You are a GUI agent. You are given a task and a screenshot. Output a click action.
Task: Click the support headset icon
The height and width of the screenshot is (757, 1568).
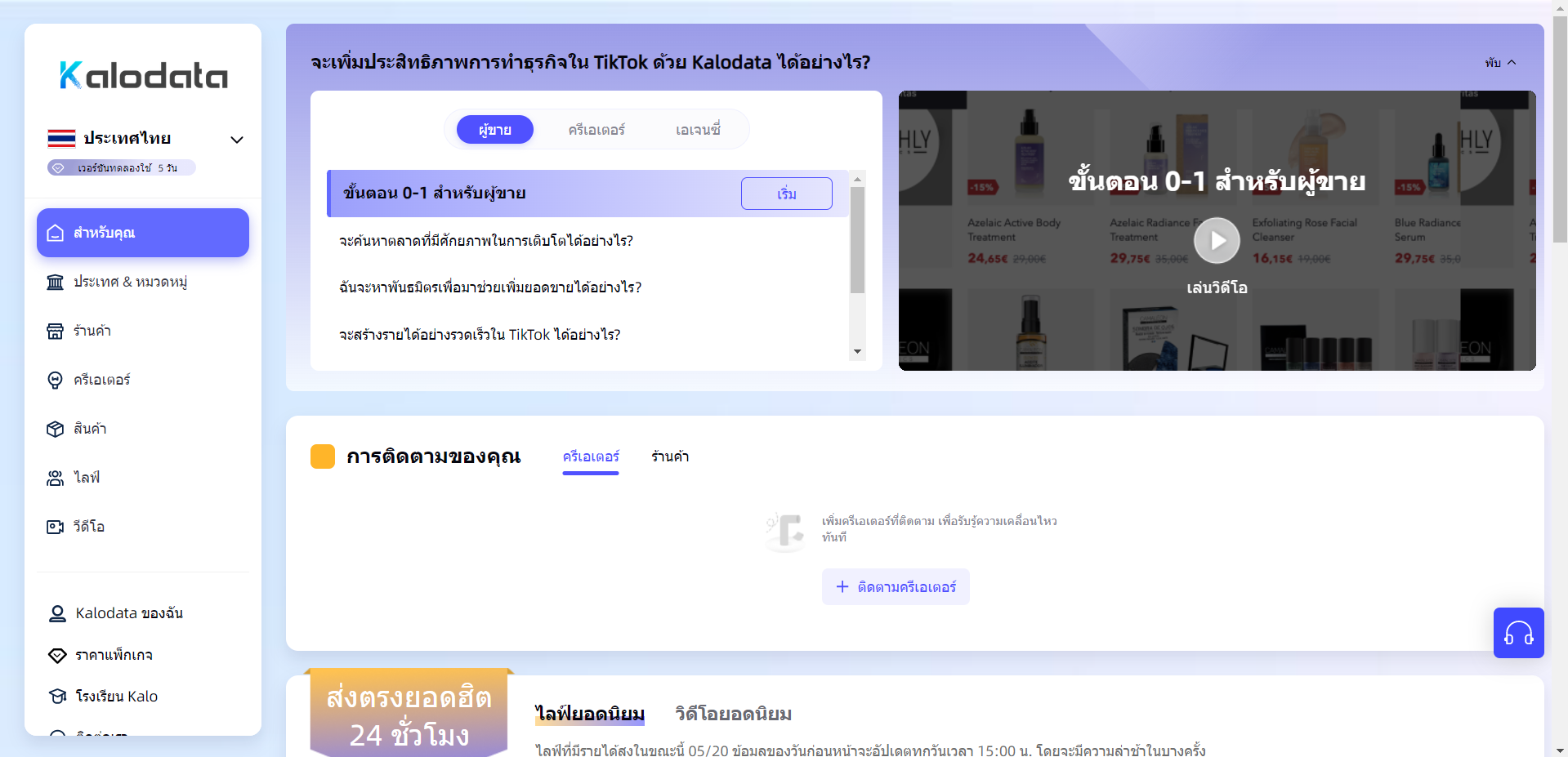tap(1518, 633)
